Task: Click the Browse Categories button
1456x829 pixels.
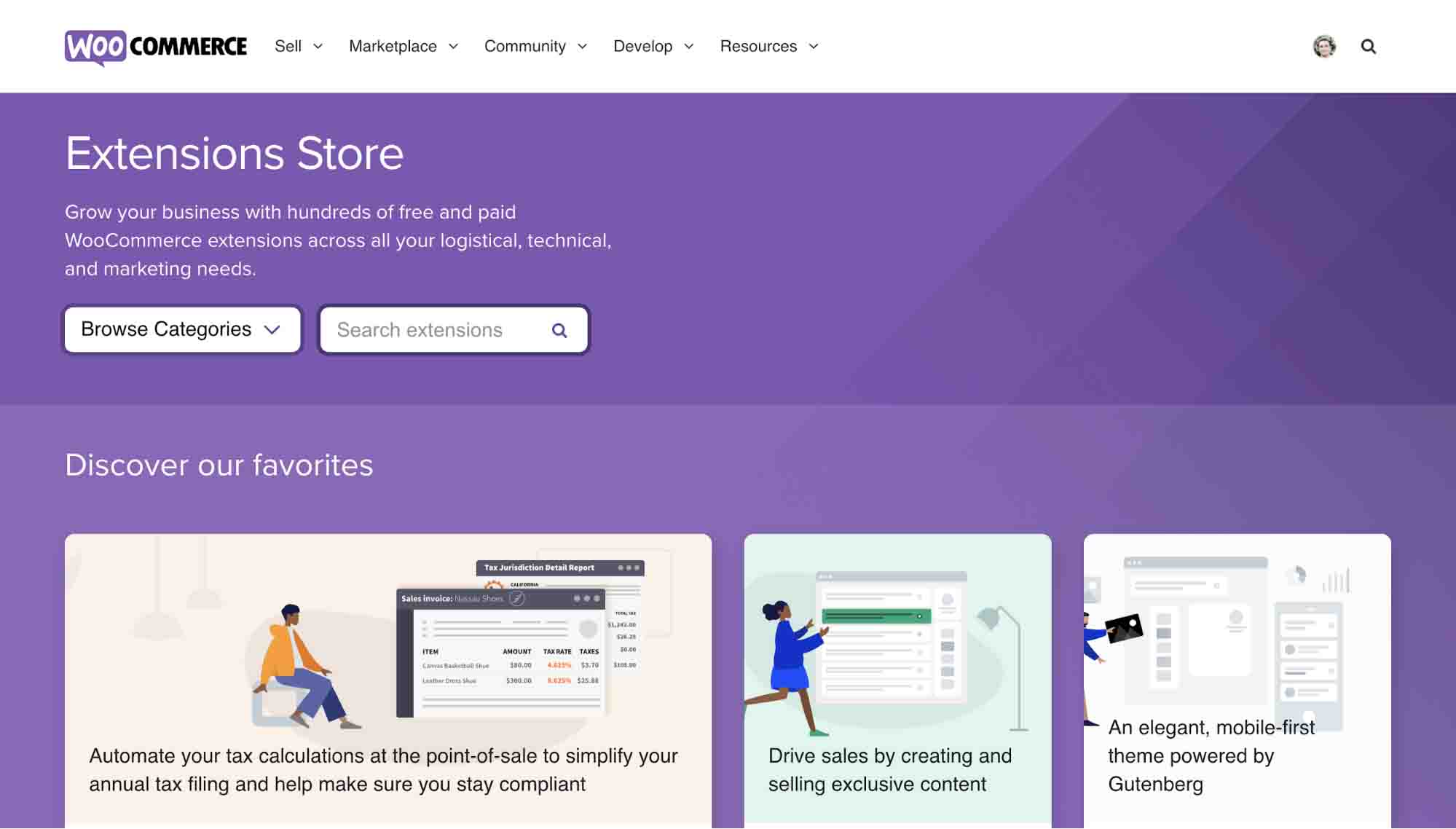Action: pos(181,329)
